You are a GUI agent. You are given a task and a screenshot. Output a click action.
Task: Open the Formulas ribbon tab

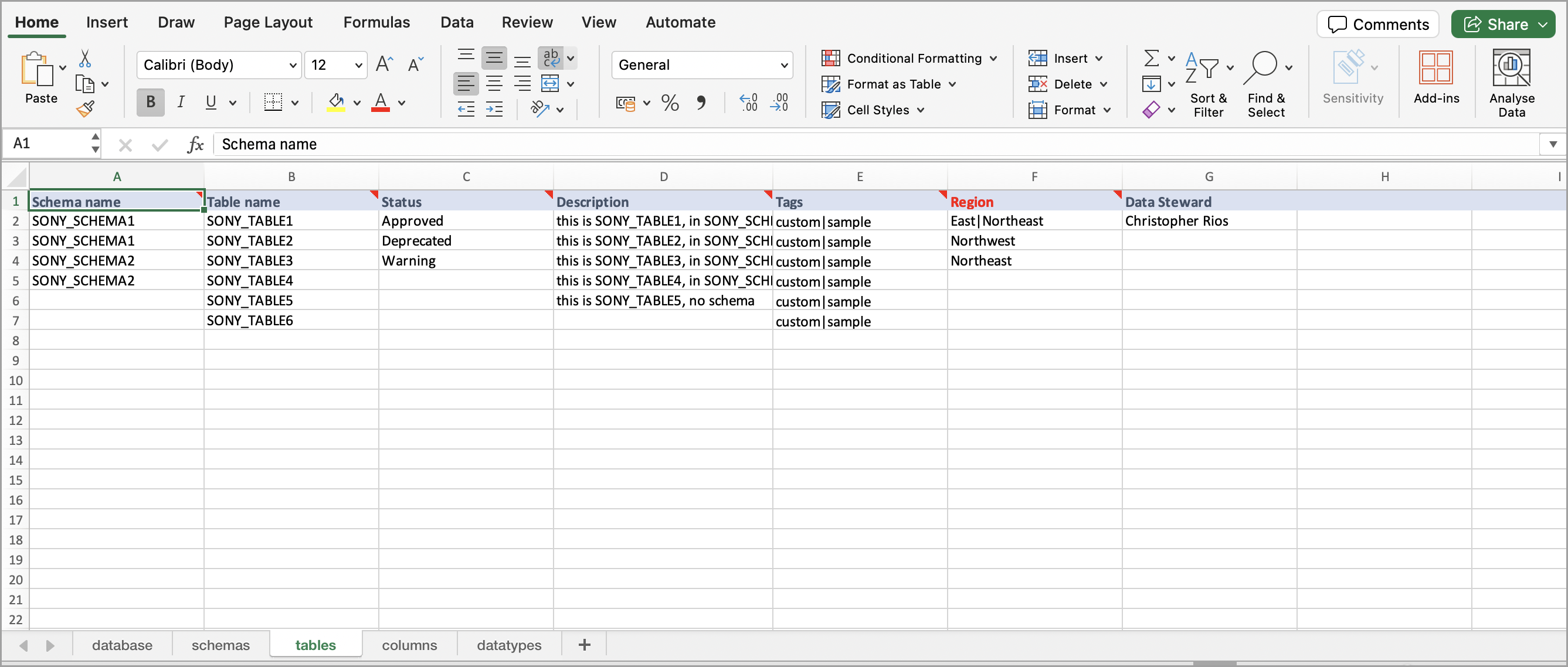[x=377, y=22]
